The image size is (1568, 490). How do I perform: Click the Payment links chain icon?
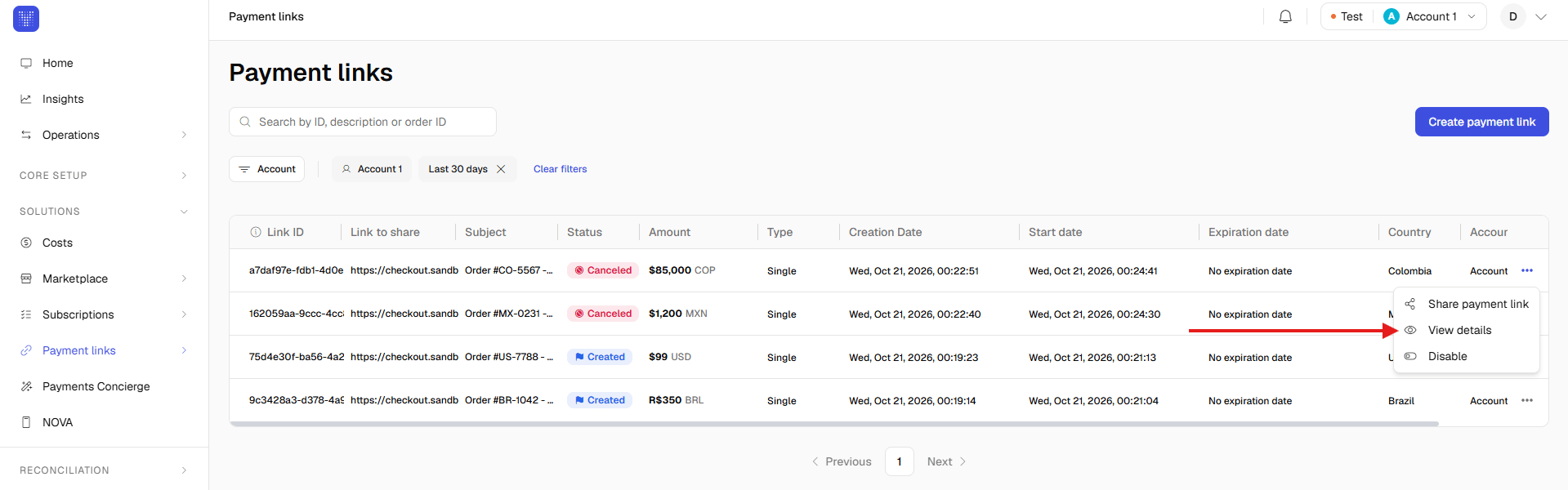point(26,350)
